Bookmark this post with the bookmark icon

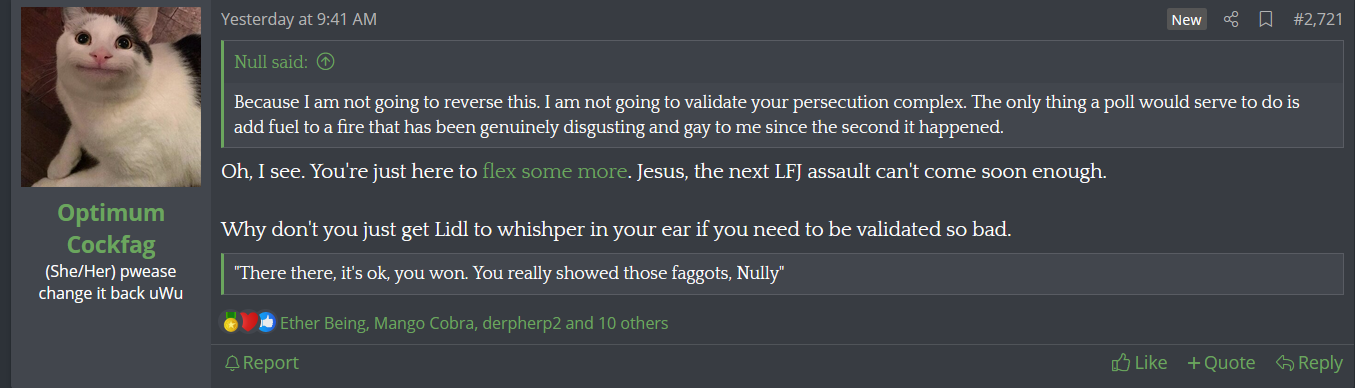tap(1265, 20)
